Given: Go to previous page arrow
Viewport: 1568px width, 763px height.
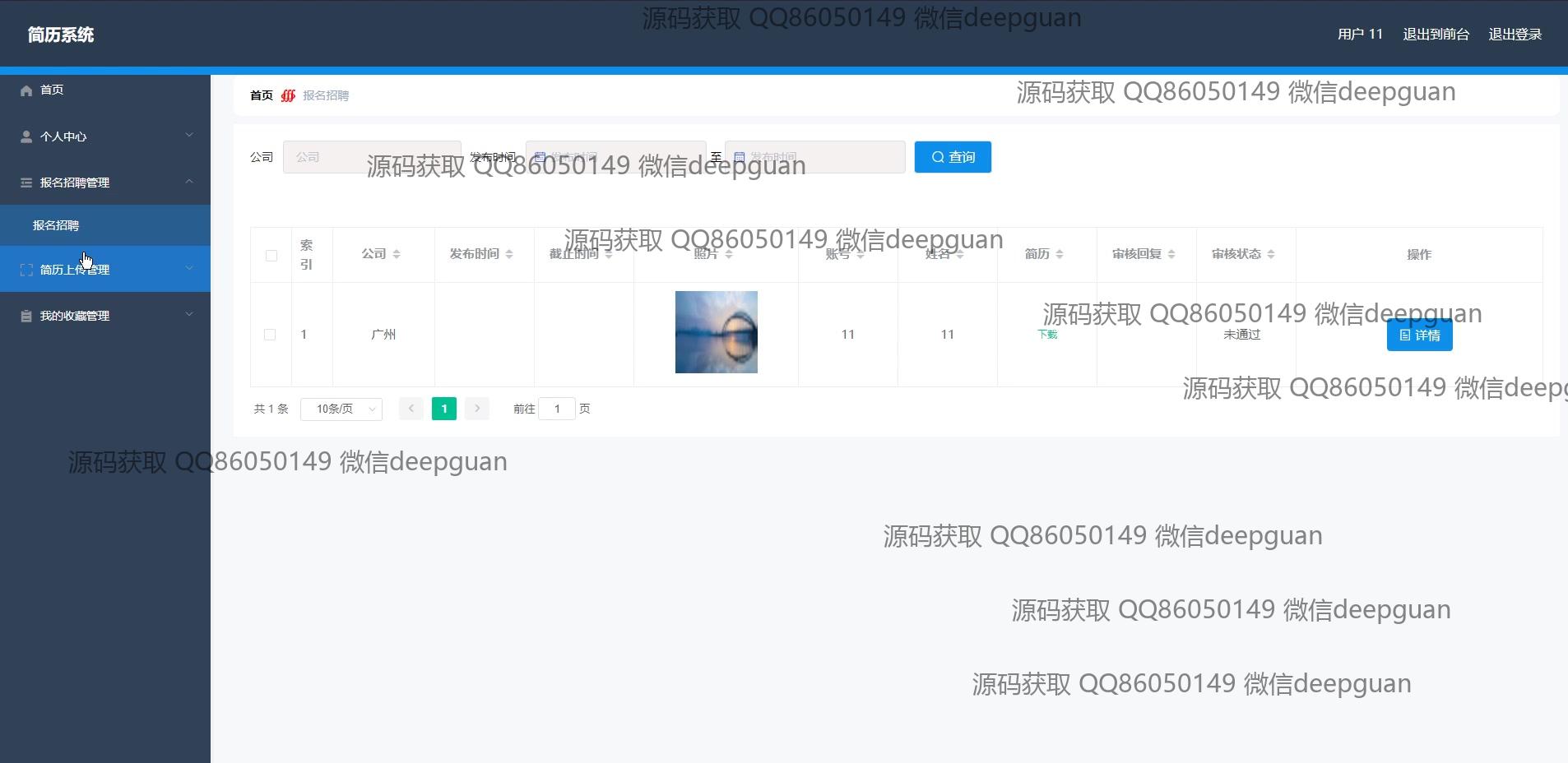Looking at the screenshot, I should (x=411, y=409).
